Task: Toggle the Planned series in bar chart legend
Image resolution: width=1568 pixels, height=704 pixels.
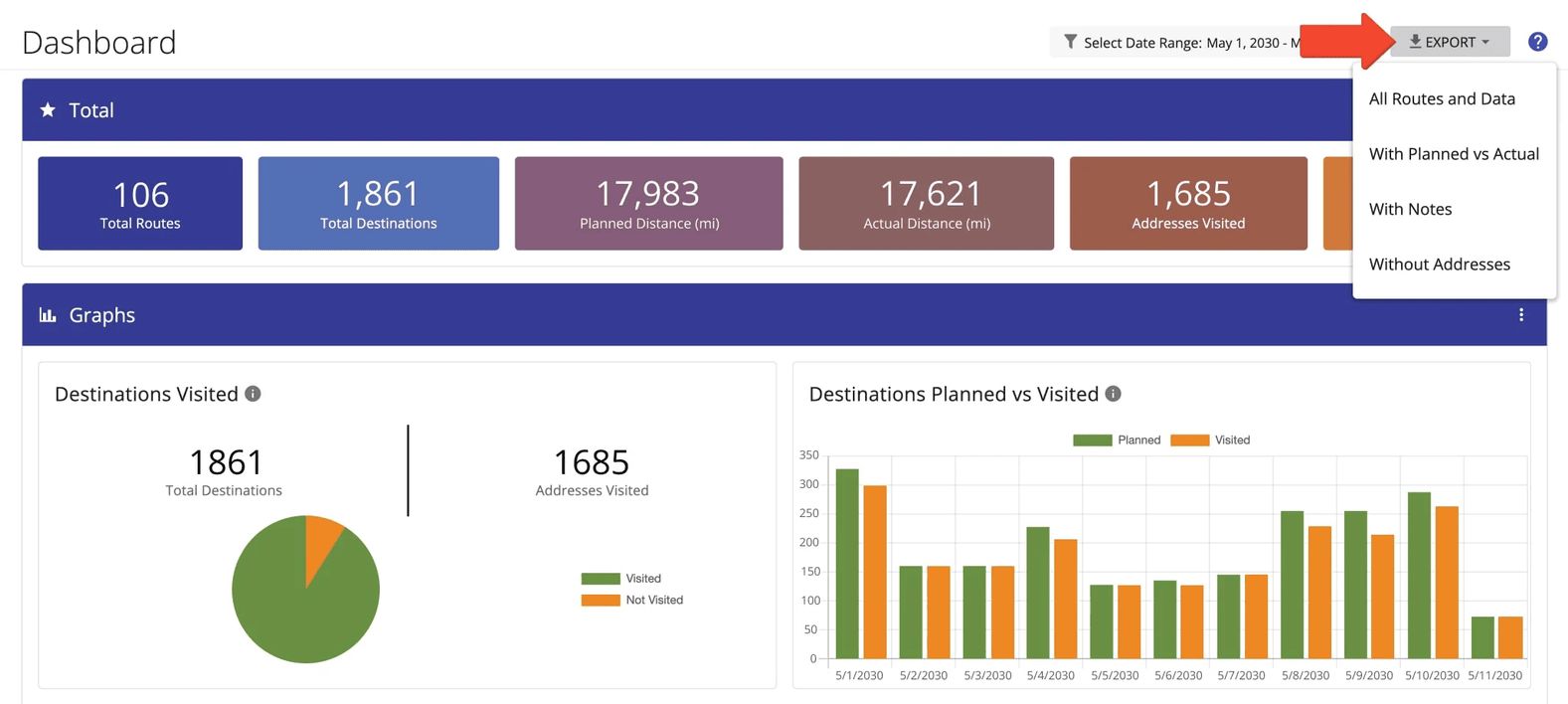Action: (1117, 440)
